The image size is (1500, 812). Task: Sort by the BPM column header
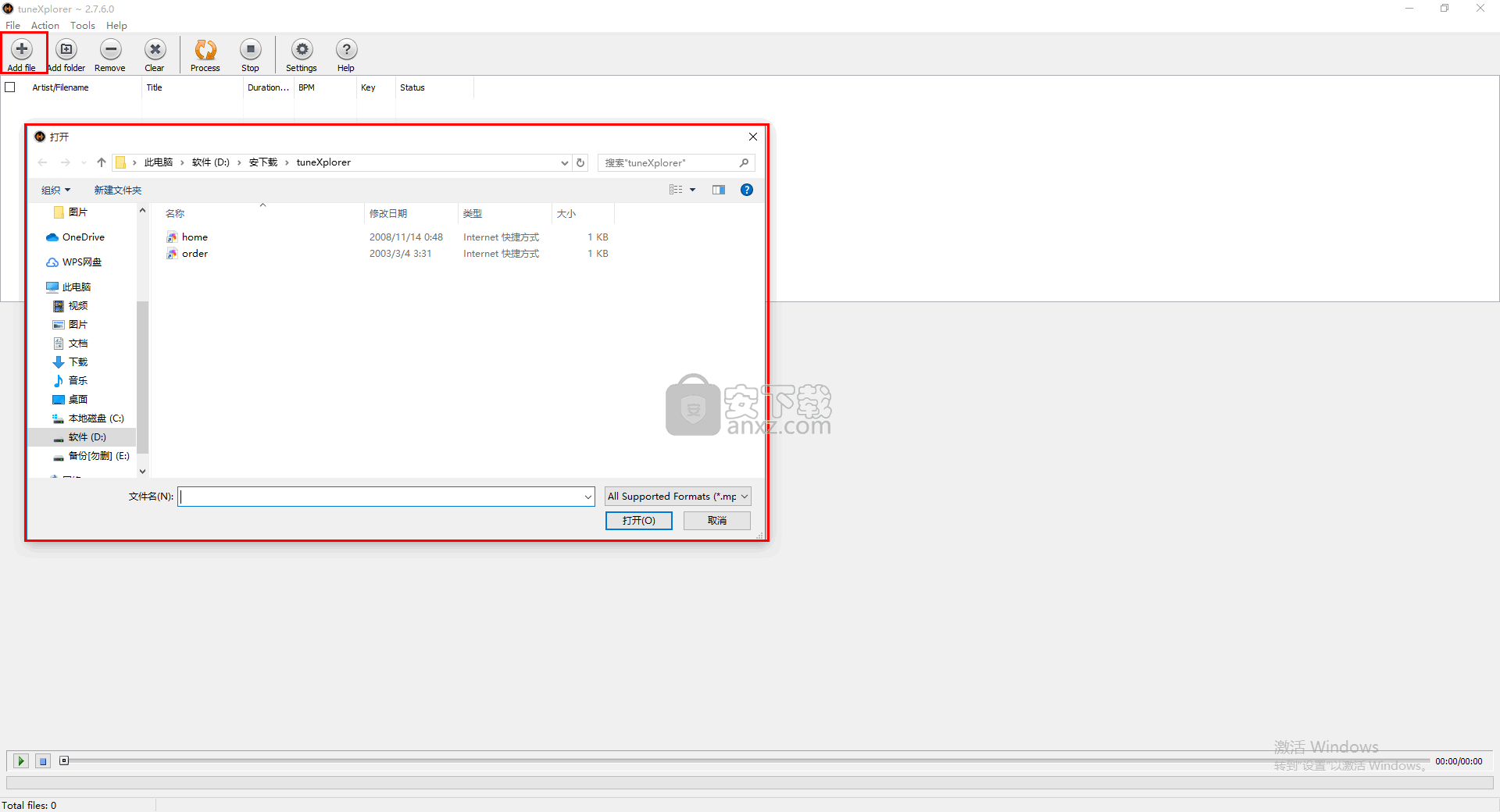coord(325,87)
